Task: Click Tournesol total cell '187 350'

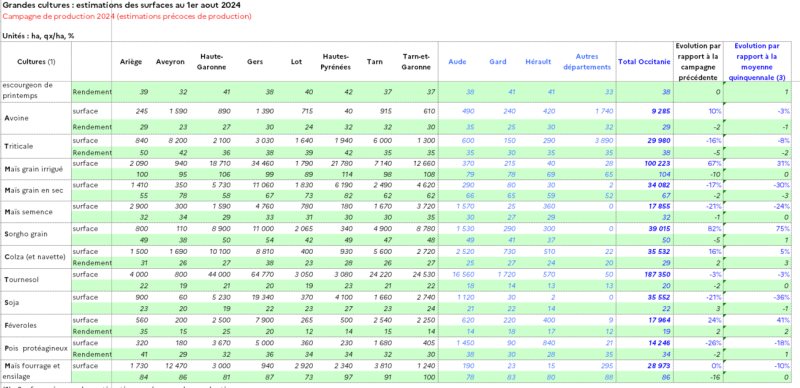Action: tap(656, 275)
